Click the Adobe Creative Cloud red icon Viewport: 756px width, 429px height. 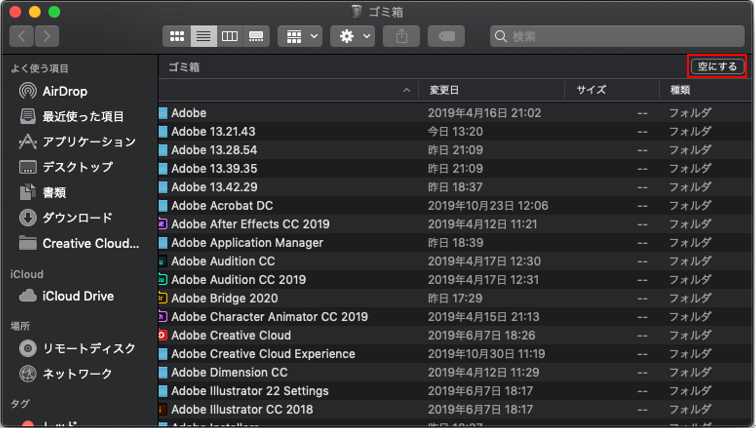click(163, 335)
